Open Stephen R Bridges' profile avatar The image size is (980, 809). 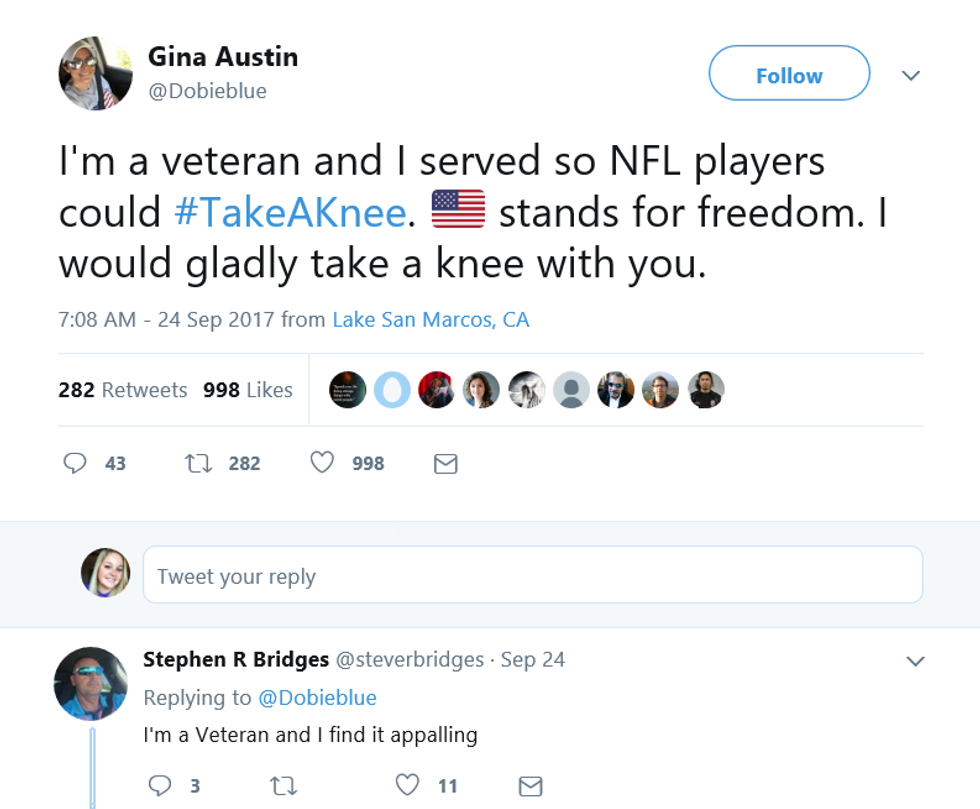coord(90,683)
